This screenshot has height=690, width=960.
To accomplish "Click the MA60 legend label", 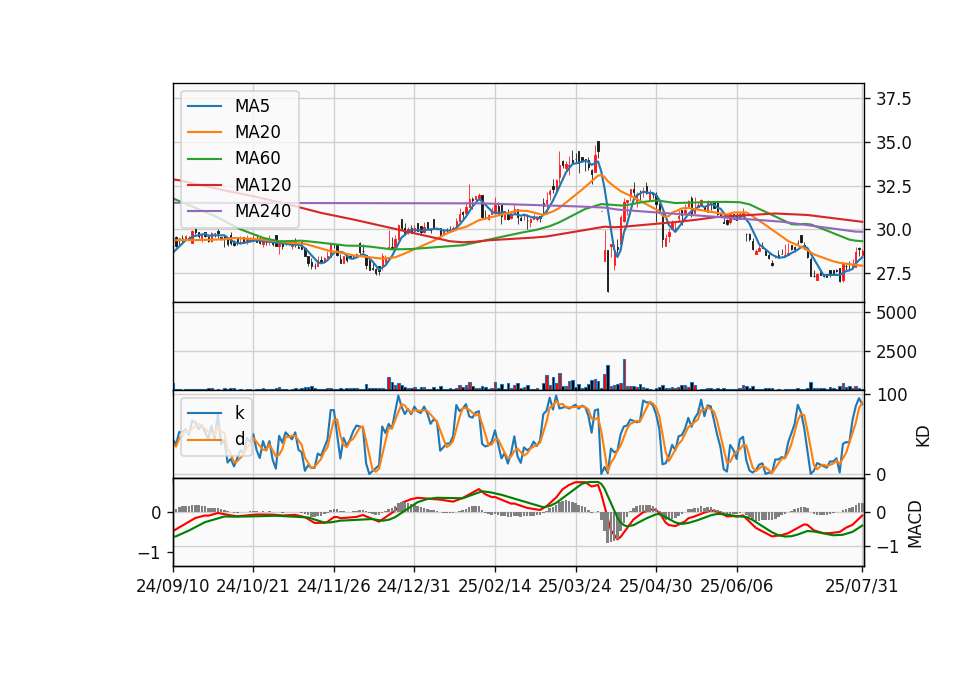I will 257,159.
